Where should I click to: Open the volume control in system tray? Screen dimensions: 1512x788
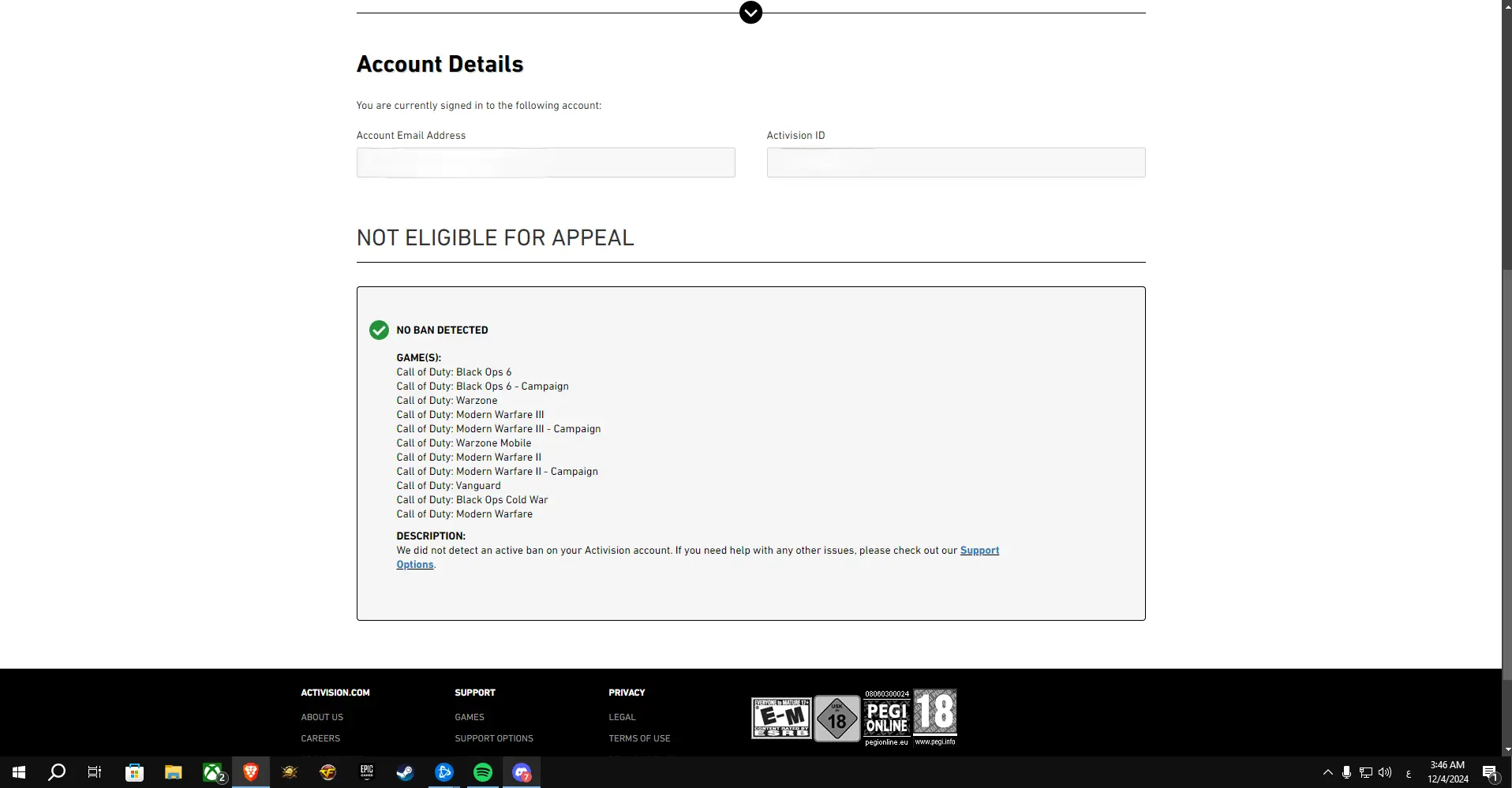tap(1385, 773)
